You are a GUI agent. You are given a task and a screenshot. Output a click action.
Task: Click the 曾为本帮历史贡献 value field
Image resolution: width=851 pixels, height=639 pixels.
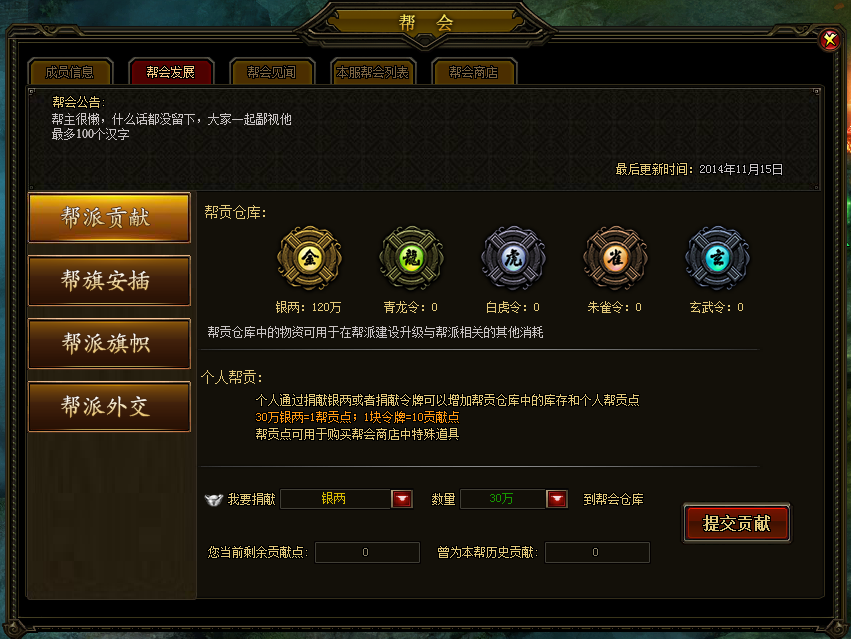597,552
